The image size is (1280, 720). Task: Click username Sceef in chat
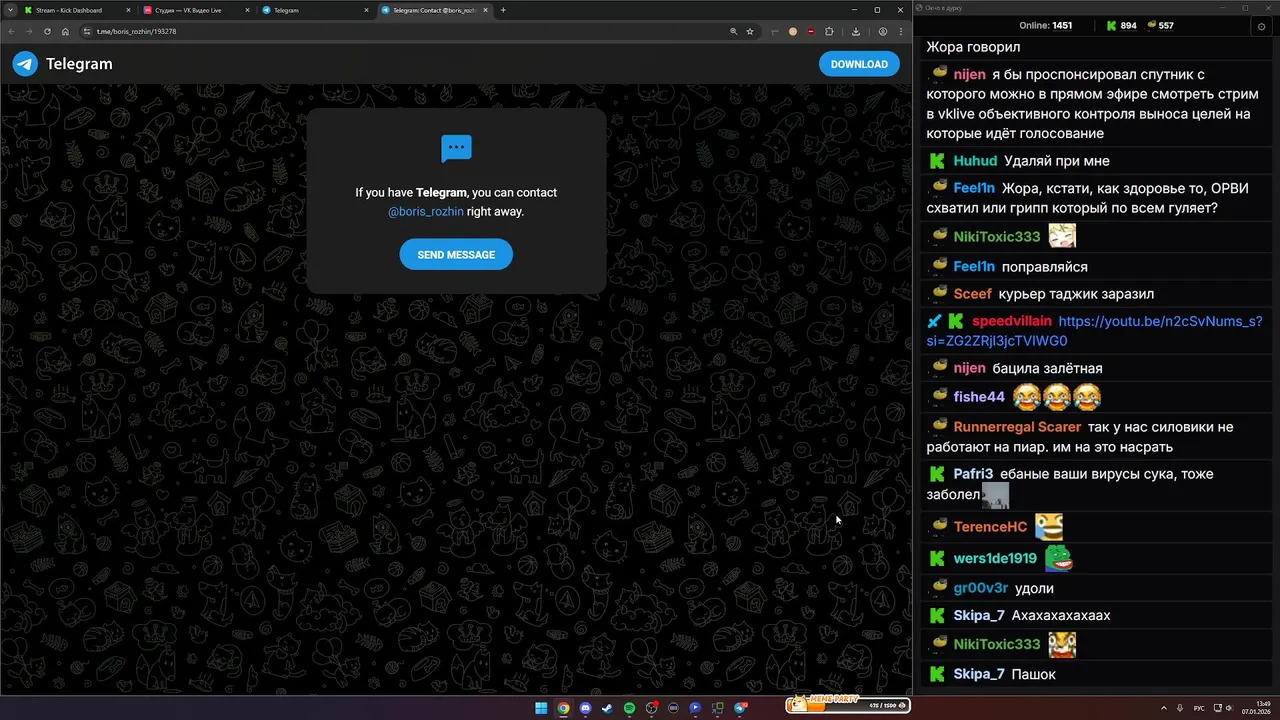972,294
